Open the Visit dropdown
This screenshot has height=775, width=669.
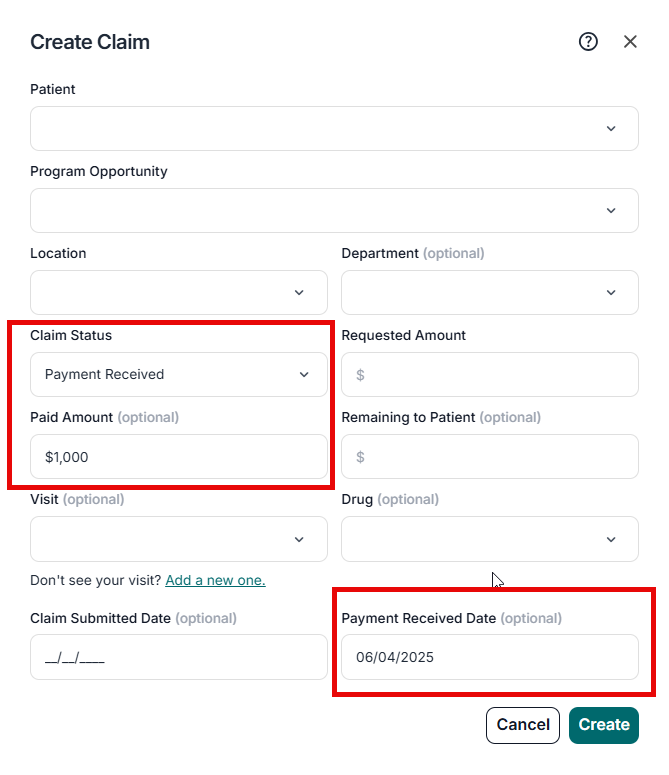pyautogui.click(x=178, y=539)
